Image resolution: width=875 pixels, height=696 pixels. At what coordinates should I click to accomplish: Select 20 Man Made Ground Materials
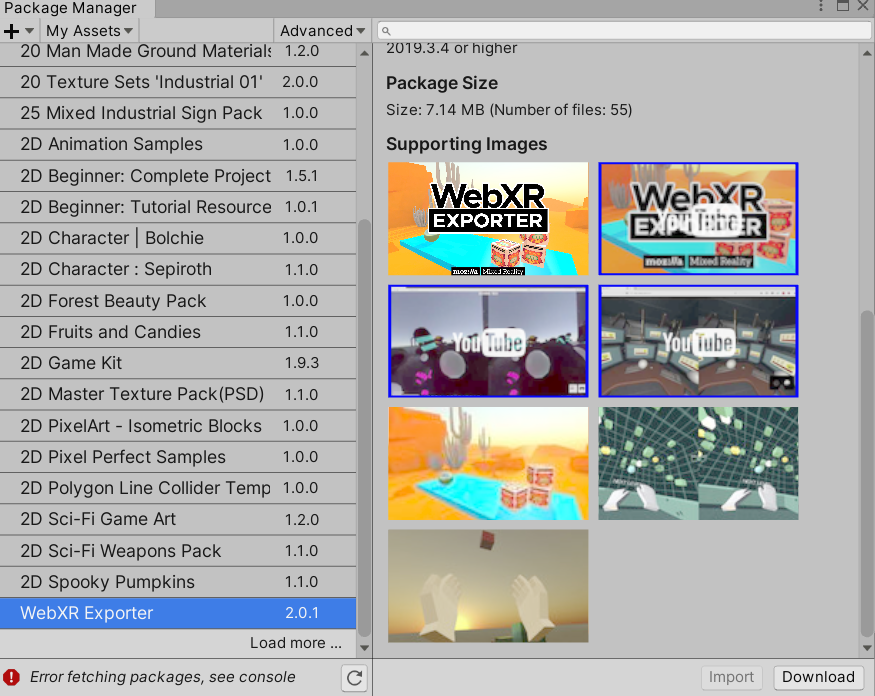[178, 54]
